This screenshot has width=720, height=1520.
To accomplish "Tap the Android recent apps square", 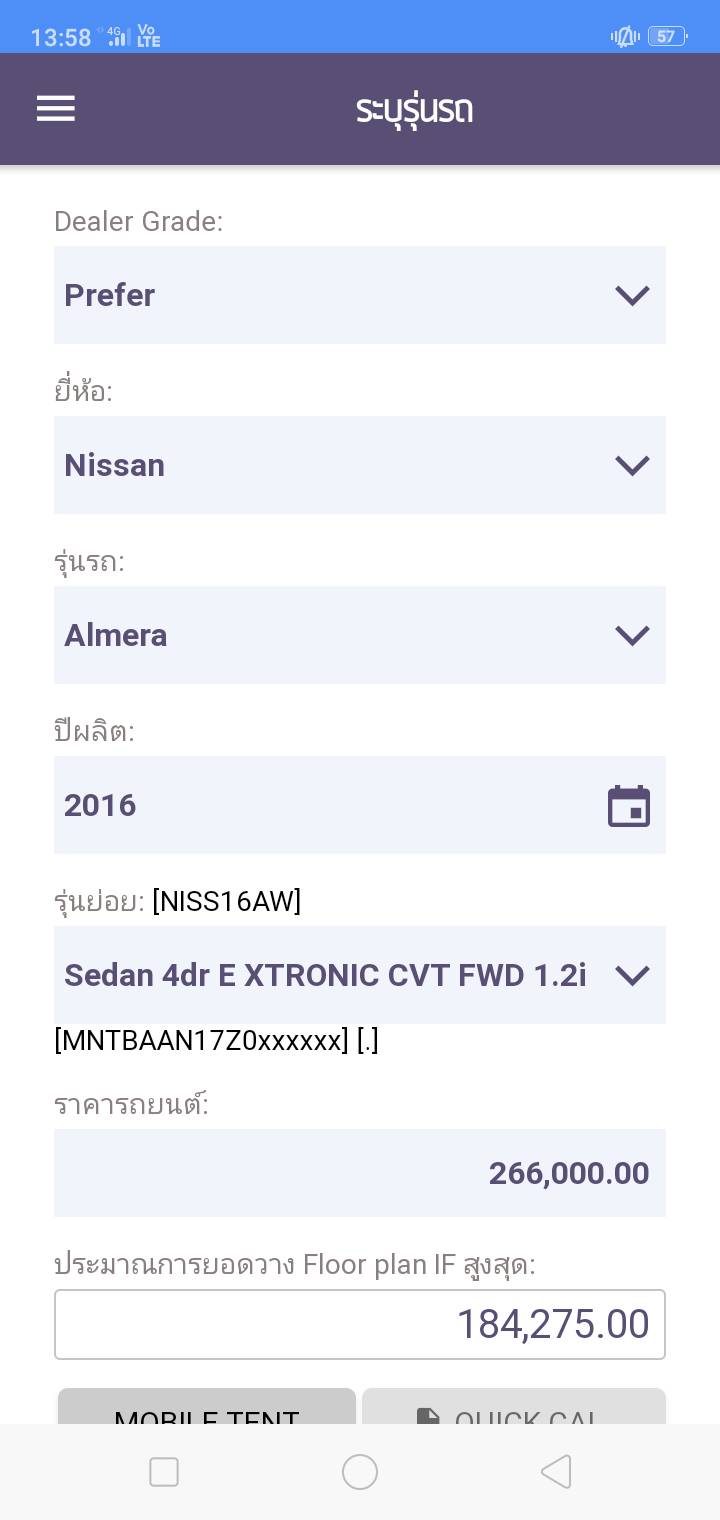I will [x=164, y=1472].
